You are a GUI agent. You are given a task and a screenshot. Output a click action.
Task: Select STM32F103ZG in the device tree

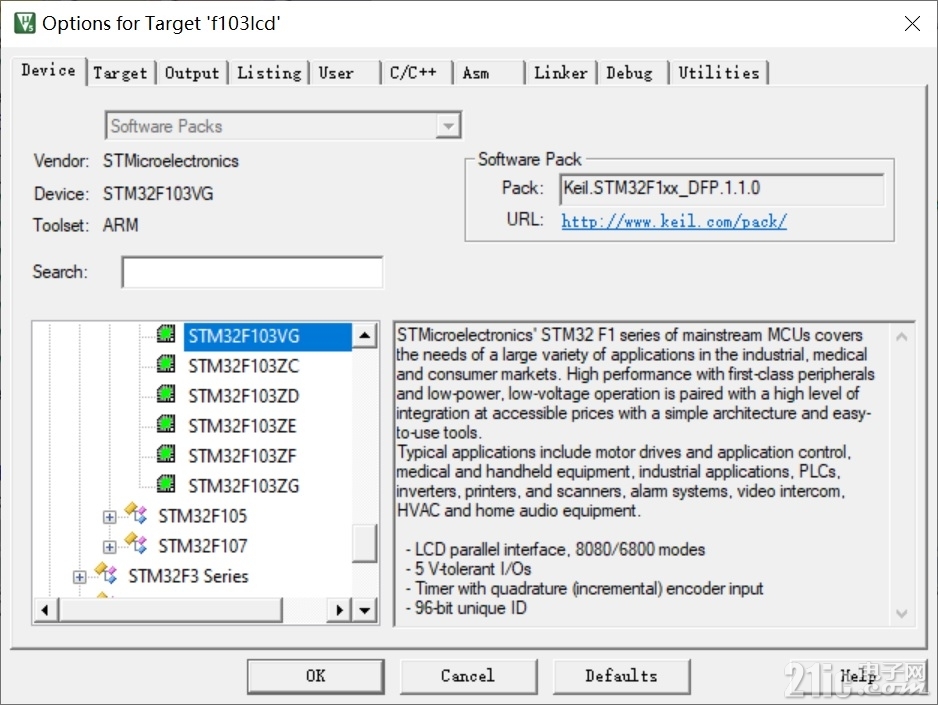click(x=243, y=486)
